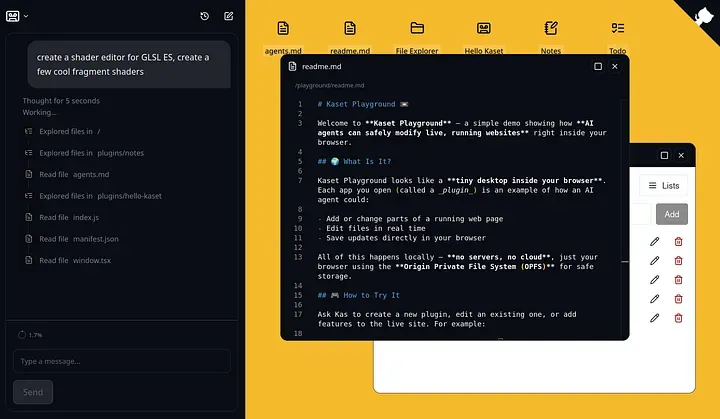Viewport: 720px width, 419px height.
Task: Open 'Read file manifest.json' step
Action: 72,239
